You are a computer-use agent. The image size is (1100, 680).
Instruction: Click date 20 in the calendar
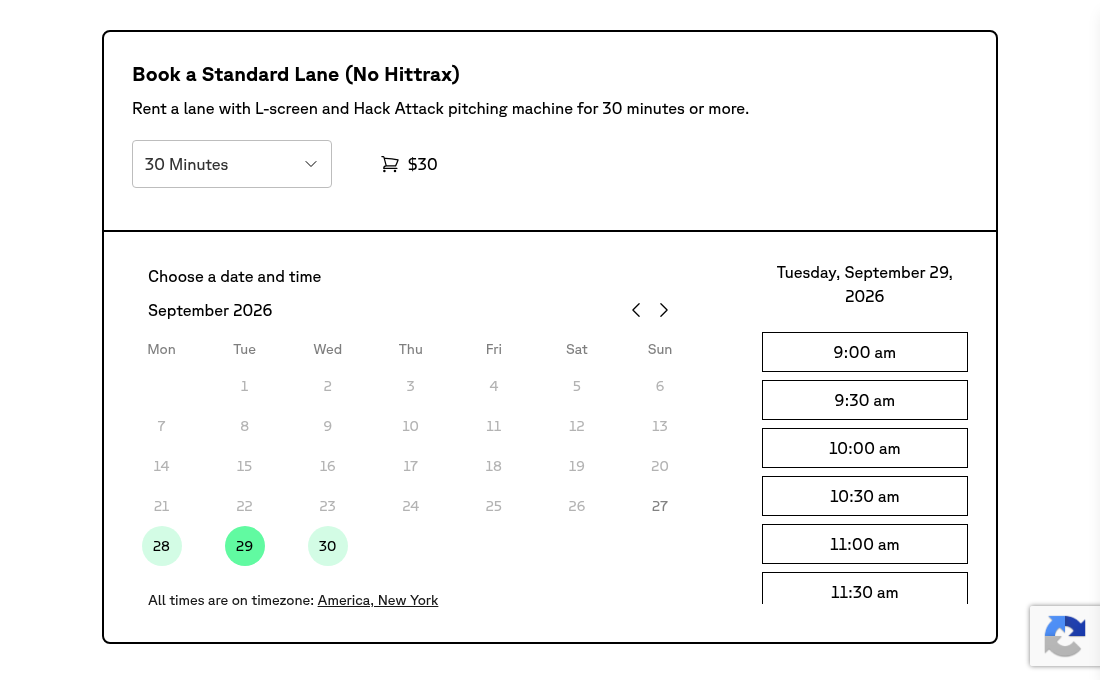click(659, 466)
